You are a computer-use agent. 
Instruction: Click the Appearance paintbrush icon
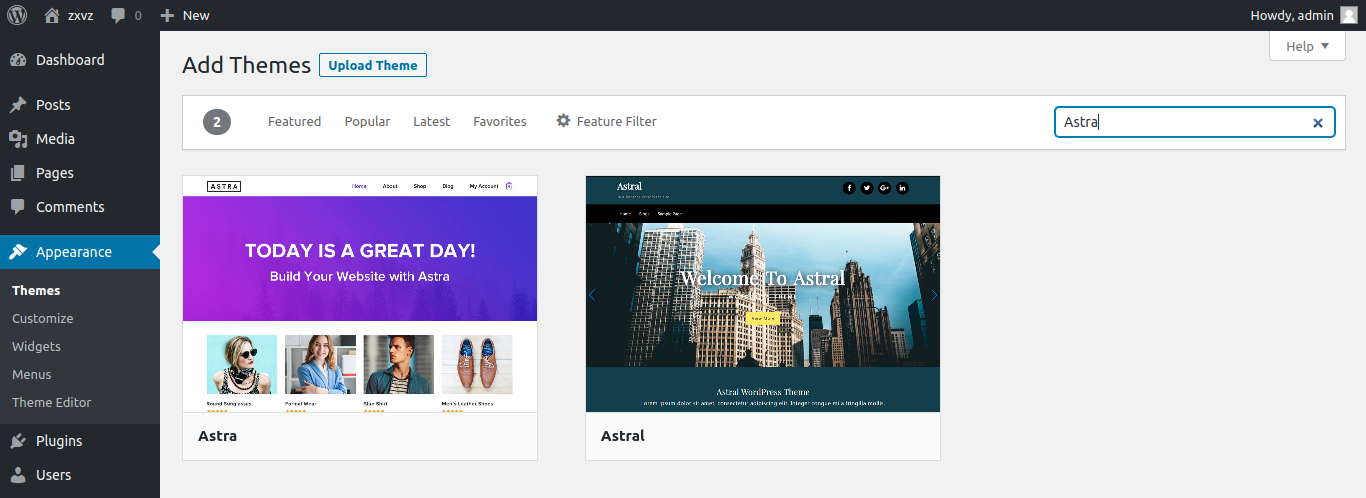click(18, 252)
